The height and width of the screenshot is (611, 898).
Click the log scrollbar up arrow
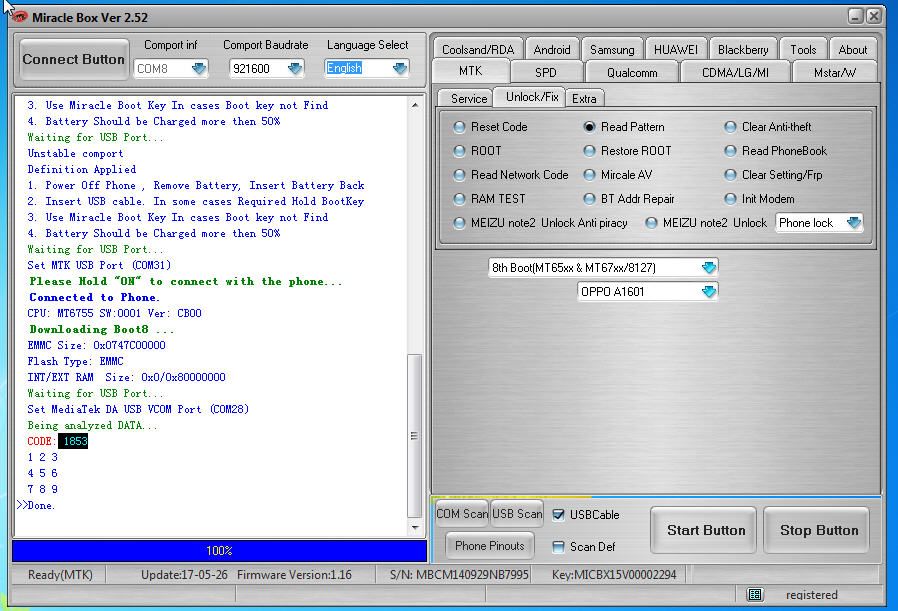coord(415,105)
